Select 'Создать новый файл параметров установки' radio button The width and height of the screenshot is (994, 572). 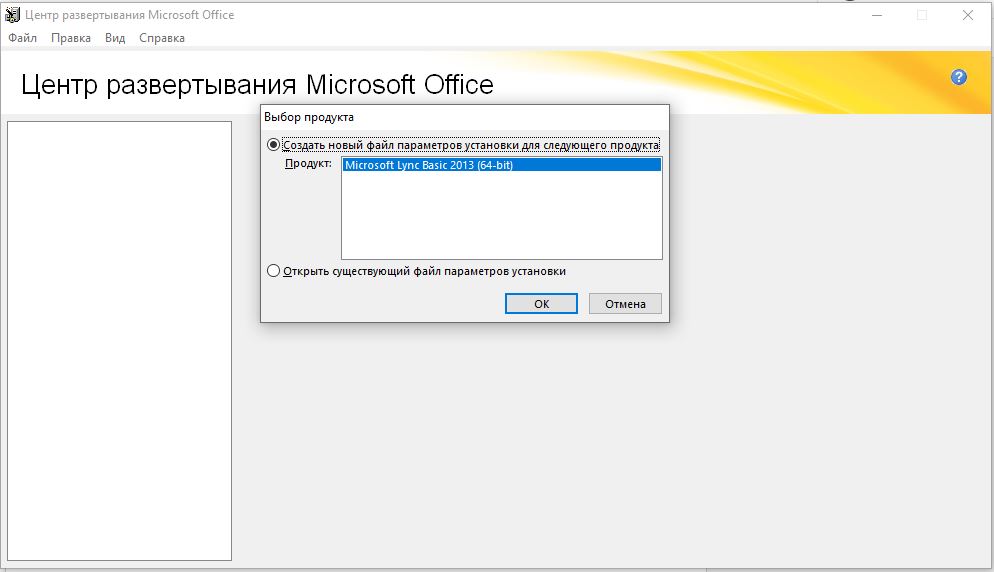click(273, 145)
